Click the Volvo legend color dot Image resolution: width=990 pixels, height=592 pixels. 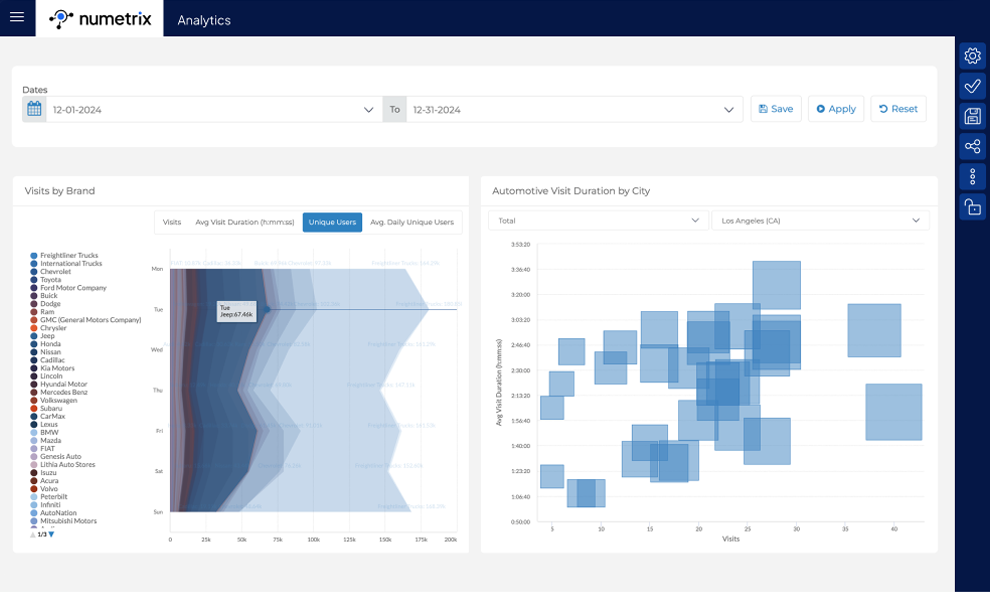click(x=34, y=488)
